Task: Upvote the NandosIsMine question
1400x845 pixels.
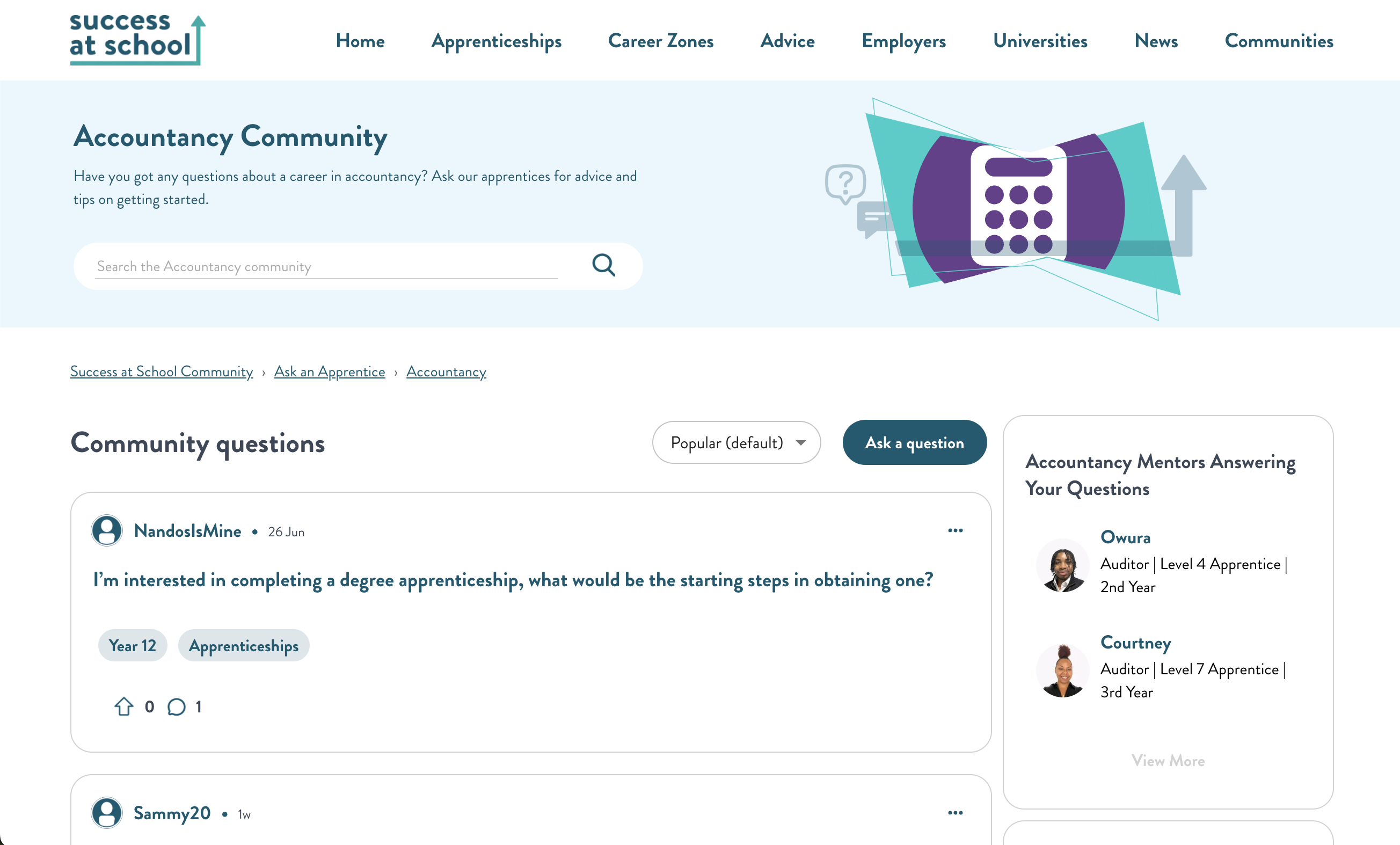Action: (x=124, y=706)
